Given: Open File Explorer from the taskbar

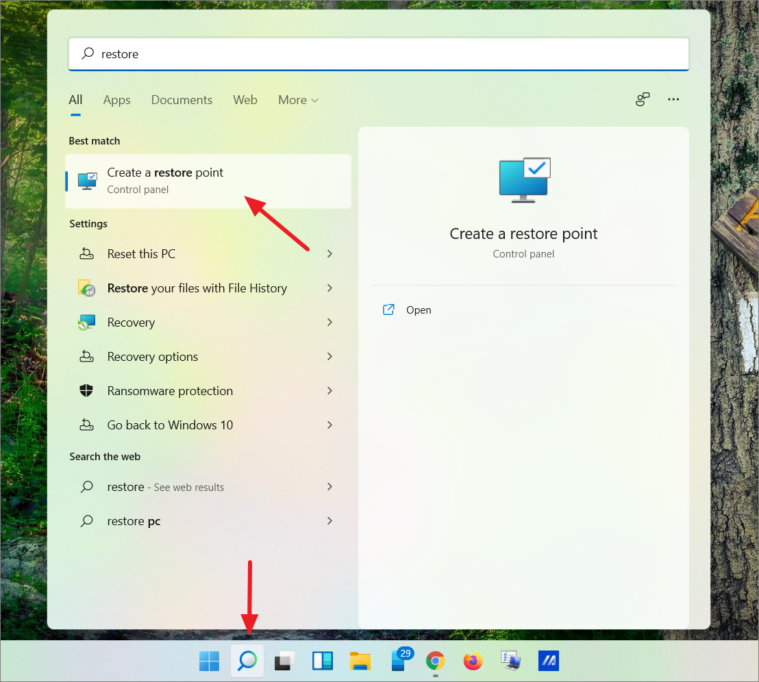Looking at the screenshot, I should (360, 661).
